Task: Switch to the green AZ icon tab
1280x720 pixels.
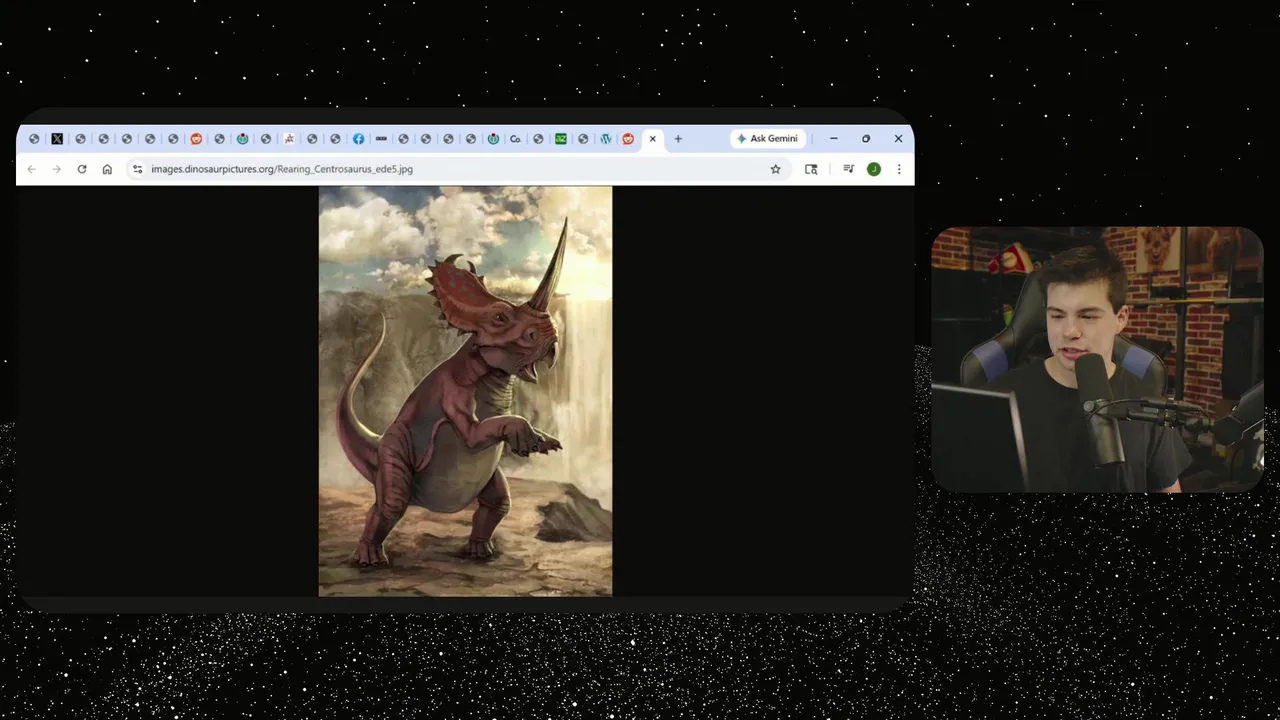Action: 560,139
